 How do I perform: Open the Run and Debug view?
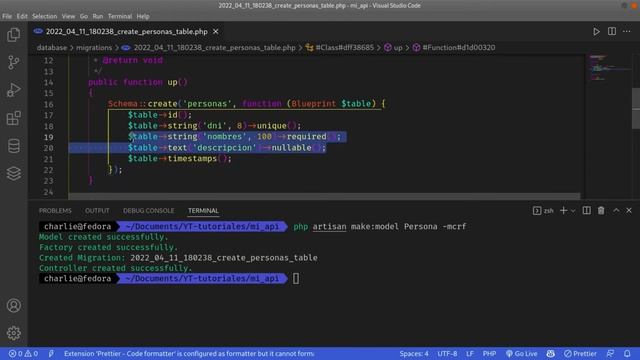[x=13, y=90]
